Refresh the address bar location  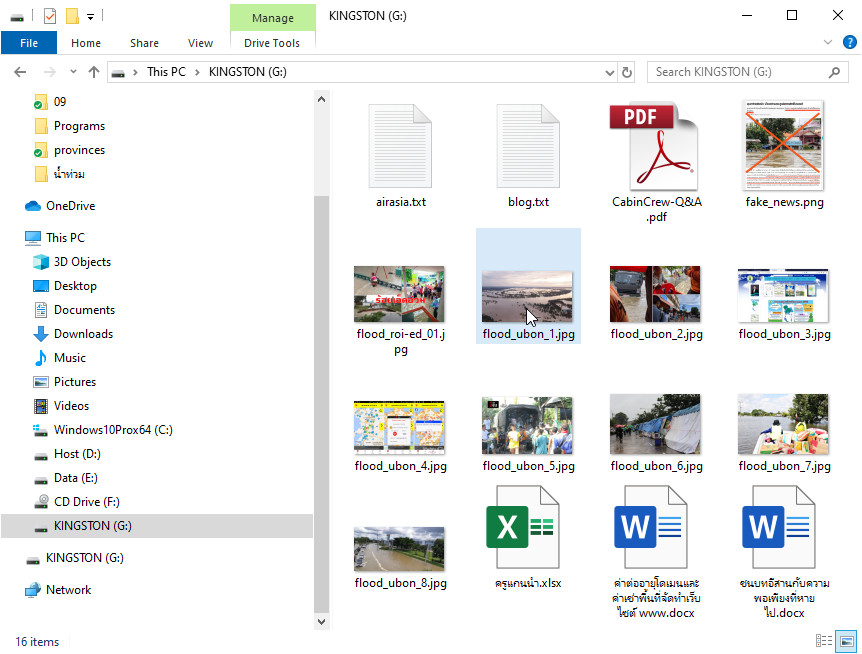tap(625, 71)
